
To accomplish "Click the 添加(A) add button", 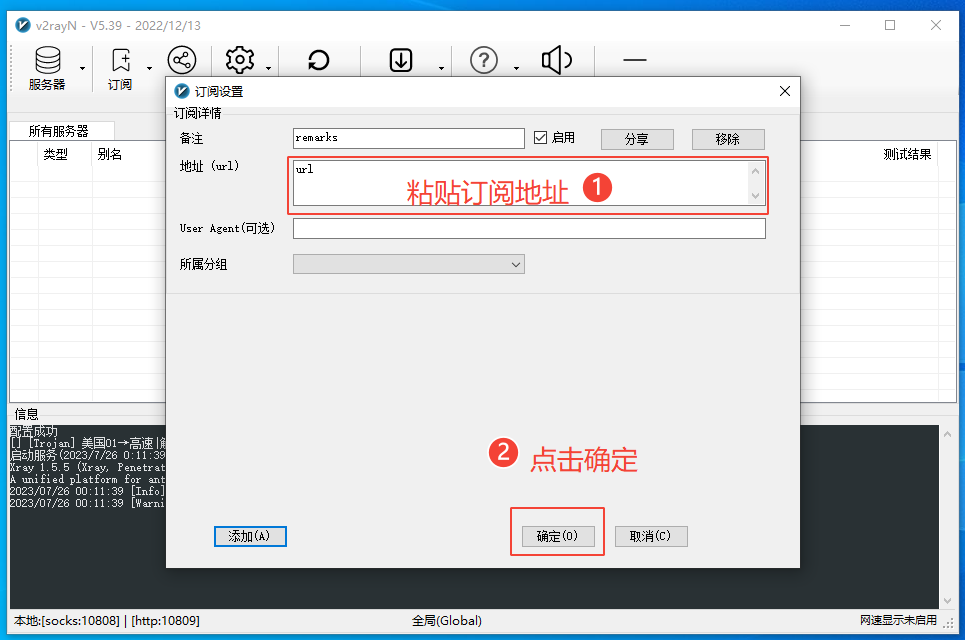I will tap(249, 536).
